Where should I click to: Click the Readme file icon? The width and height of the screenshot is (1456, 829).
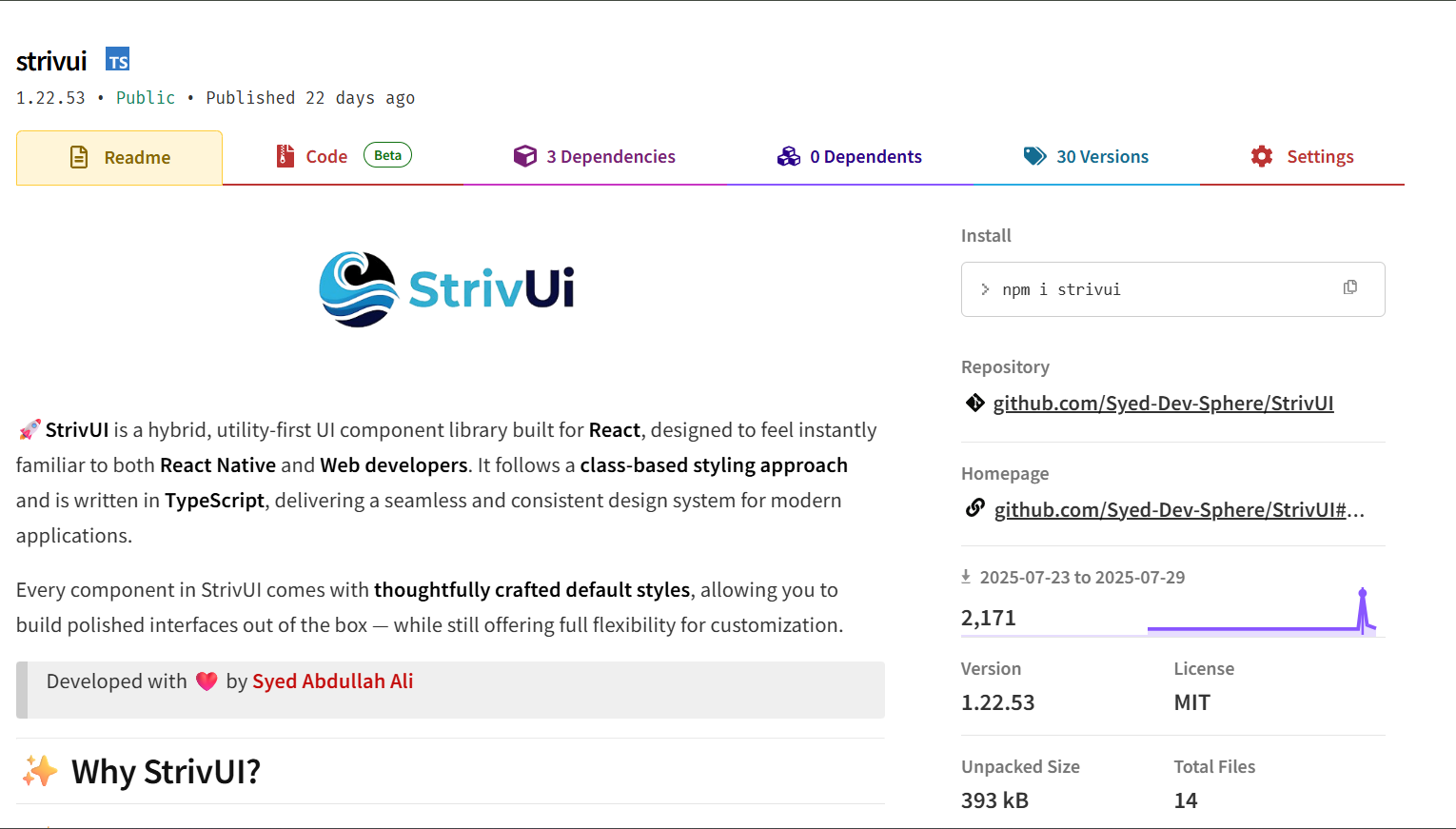click(x=80, y=157)
